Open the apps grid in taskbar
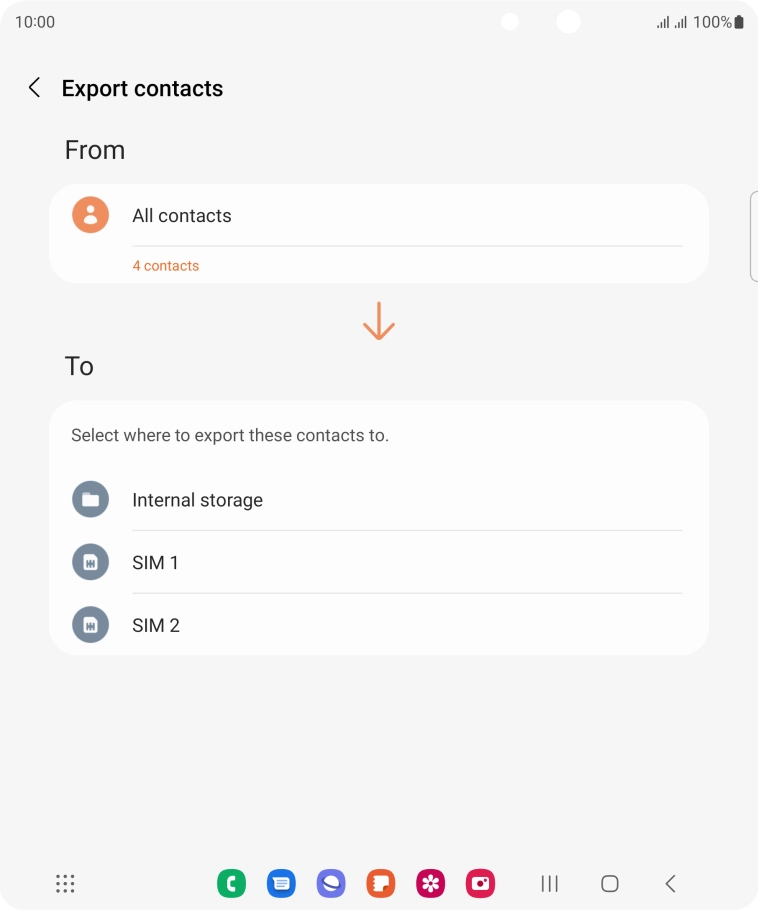Image resolution: width=758 pixels, height=910 pixels. coord(65,883)
